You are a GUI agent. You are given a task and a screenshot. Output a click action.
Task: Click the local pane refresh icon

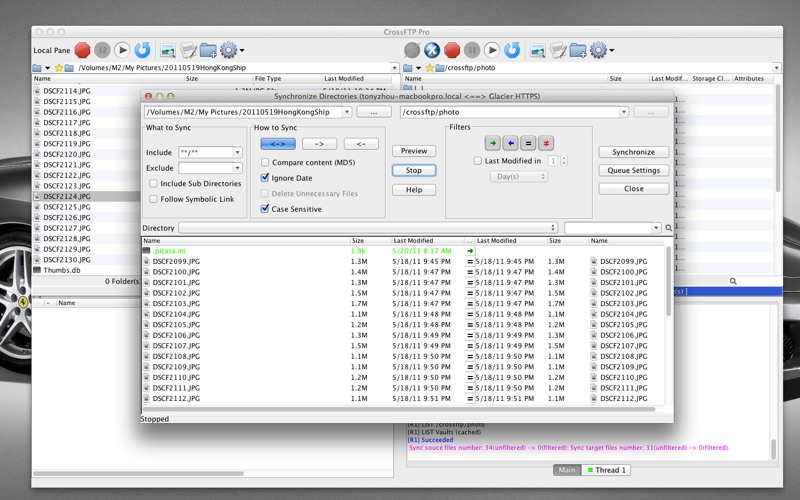[142, 49]
